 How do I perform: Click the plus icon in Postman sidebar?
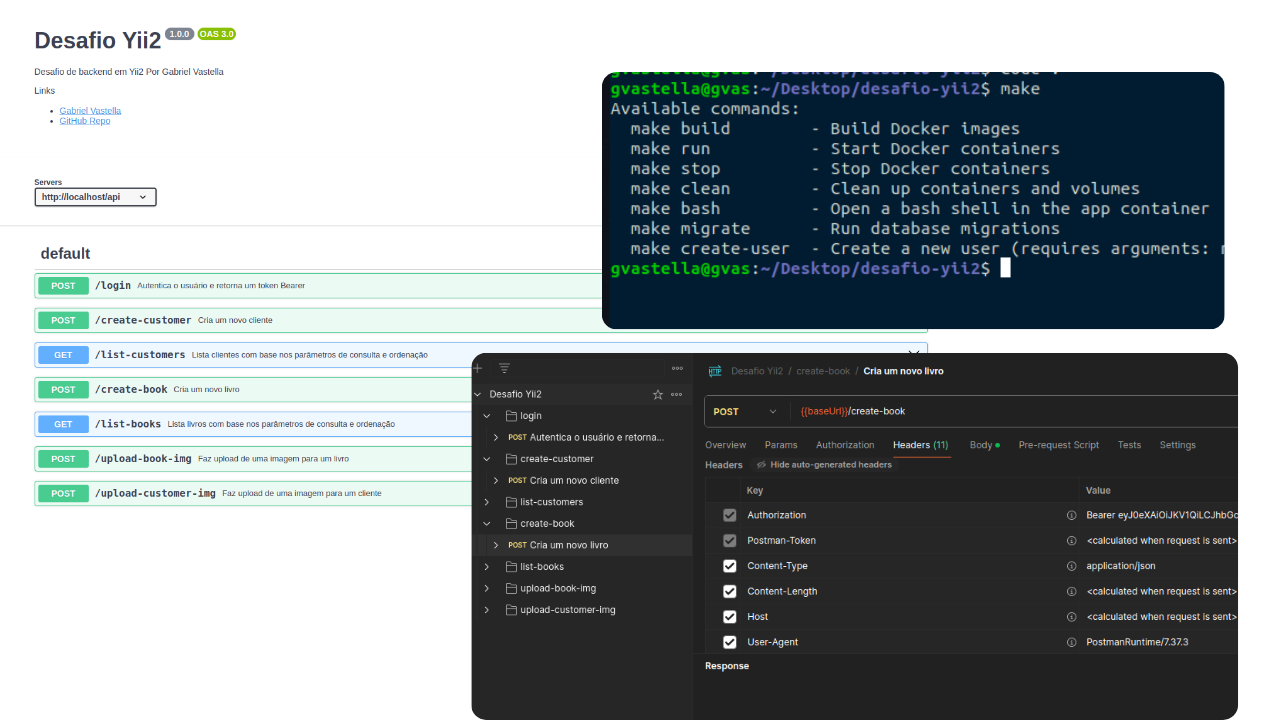pos(478,368)
